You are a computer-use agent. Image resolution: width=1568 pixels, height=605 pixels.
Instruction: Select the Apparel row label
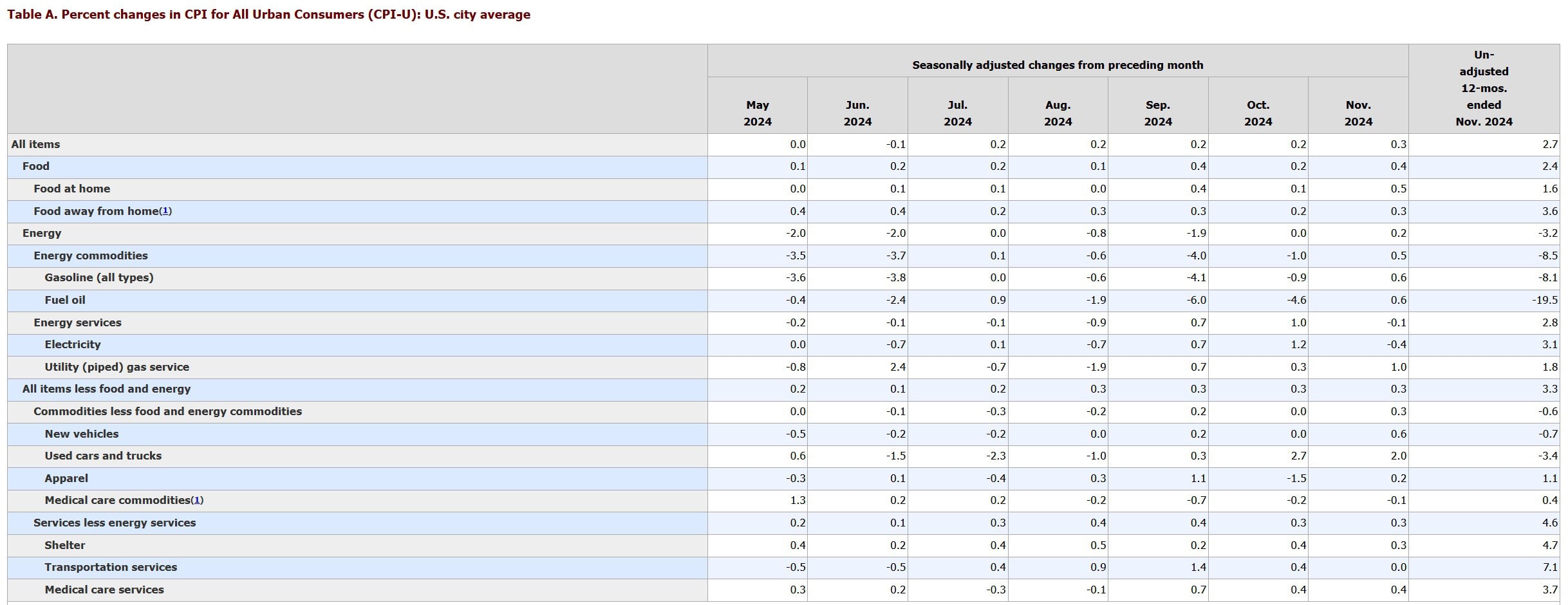click(66, 478)
